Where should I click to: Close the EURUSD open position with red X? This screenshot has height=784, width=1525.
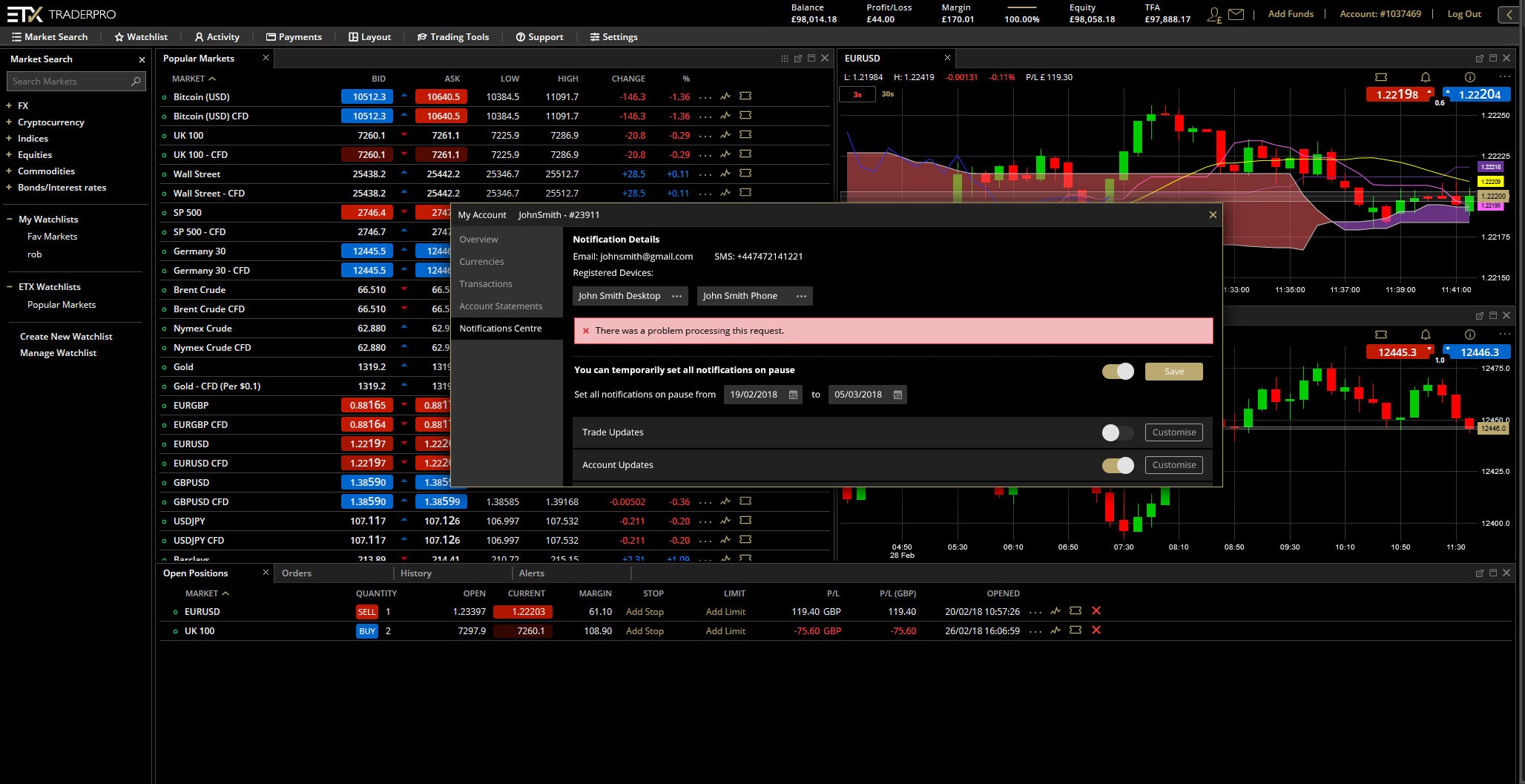pyautogui.click(x=1096, y=611)
